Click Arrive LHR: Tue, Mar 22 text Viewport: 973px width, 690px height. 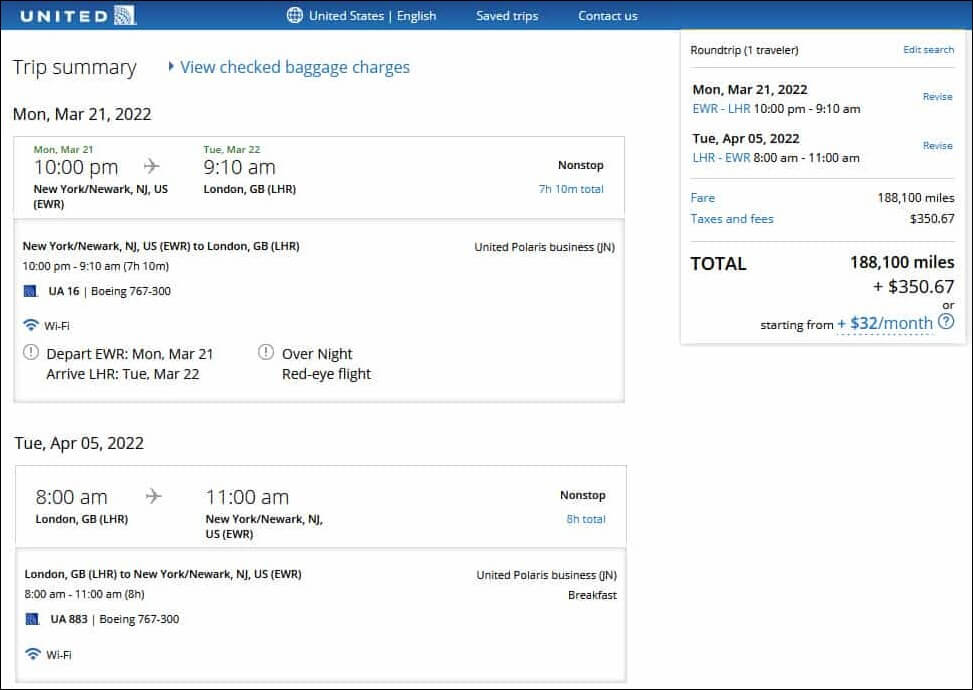[x=123, y=374]
